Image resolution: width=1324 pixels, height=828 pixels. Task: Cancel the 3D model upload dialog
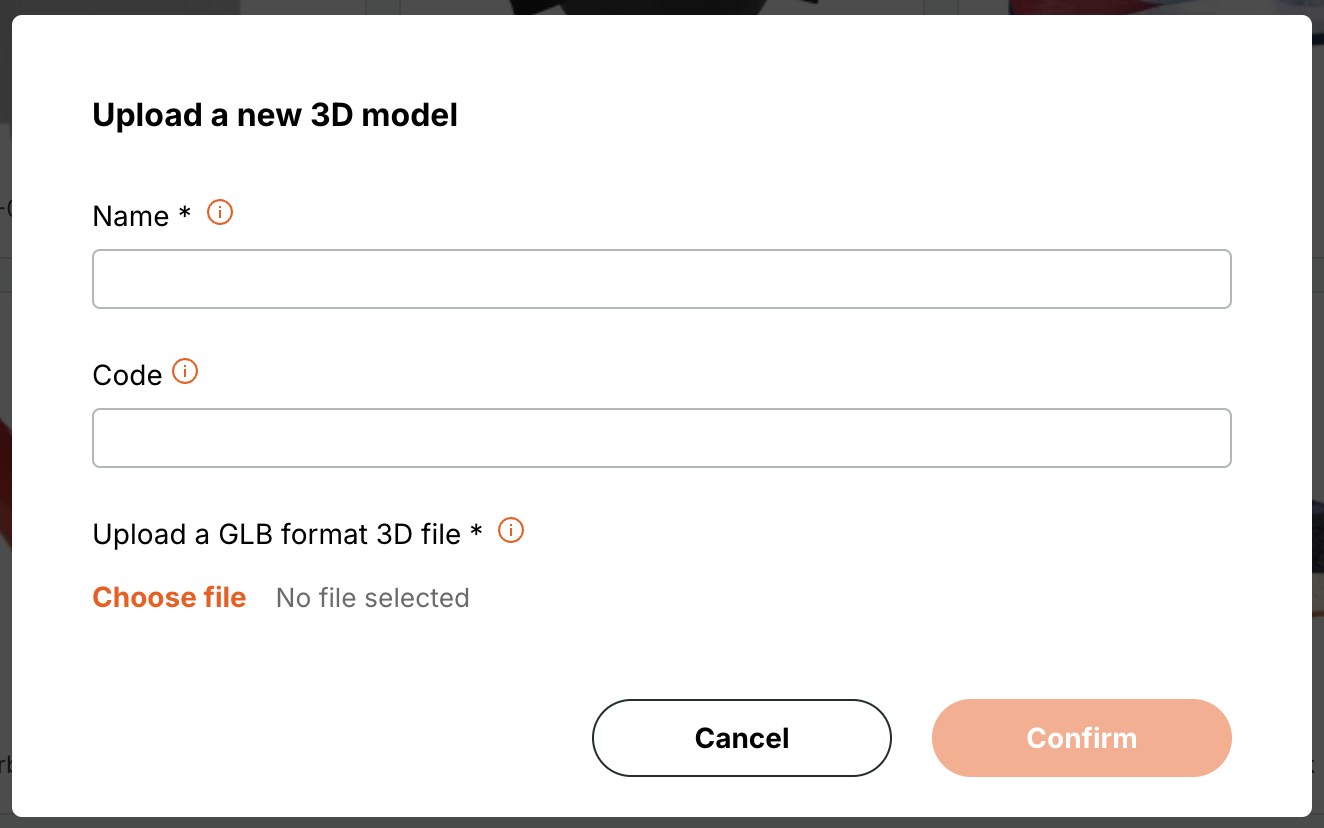click(741, 738)
